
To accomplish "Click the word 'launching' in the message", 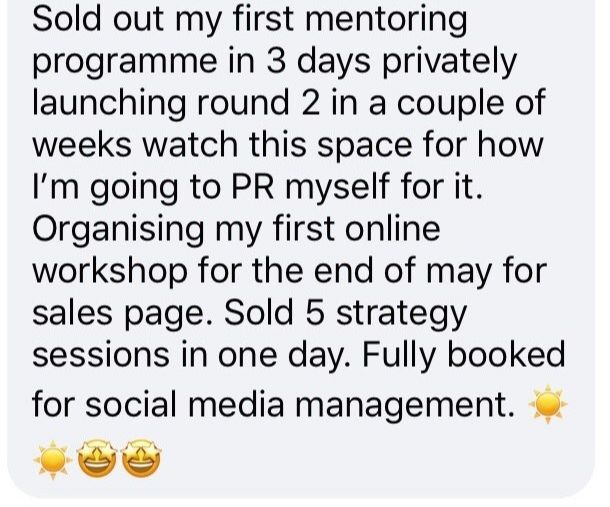I will coord(109,104).
